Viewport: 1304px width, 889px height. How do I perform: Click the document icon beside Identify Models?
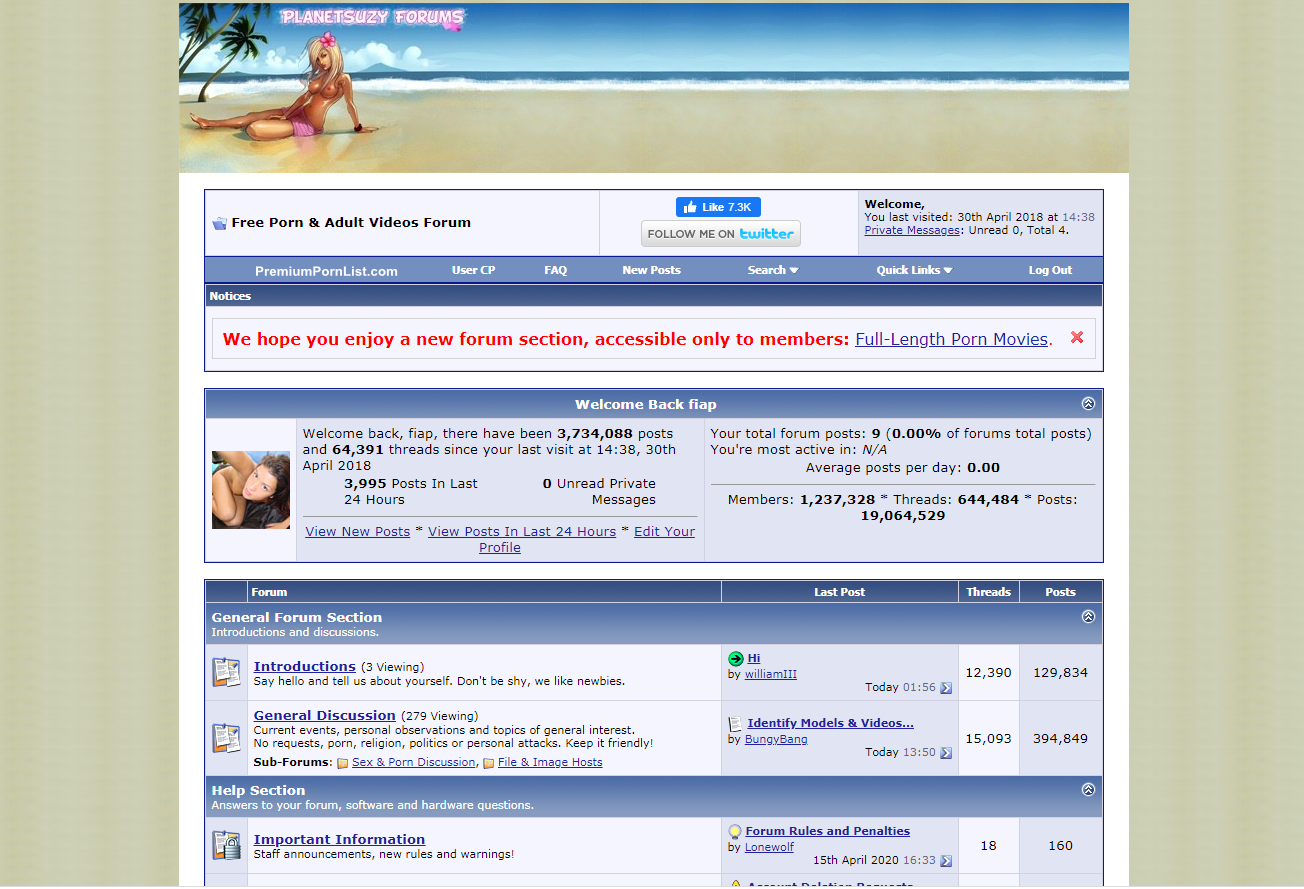point(735,724)
